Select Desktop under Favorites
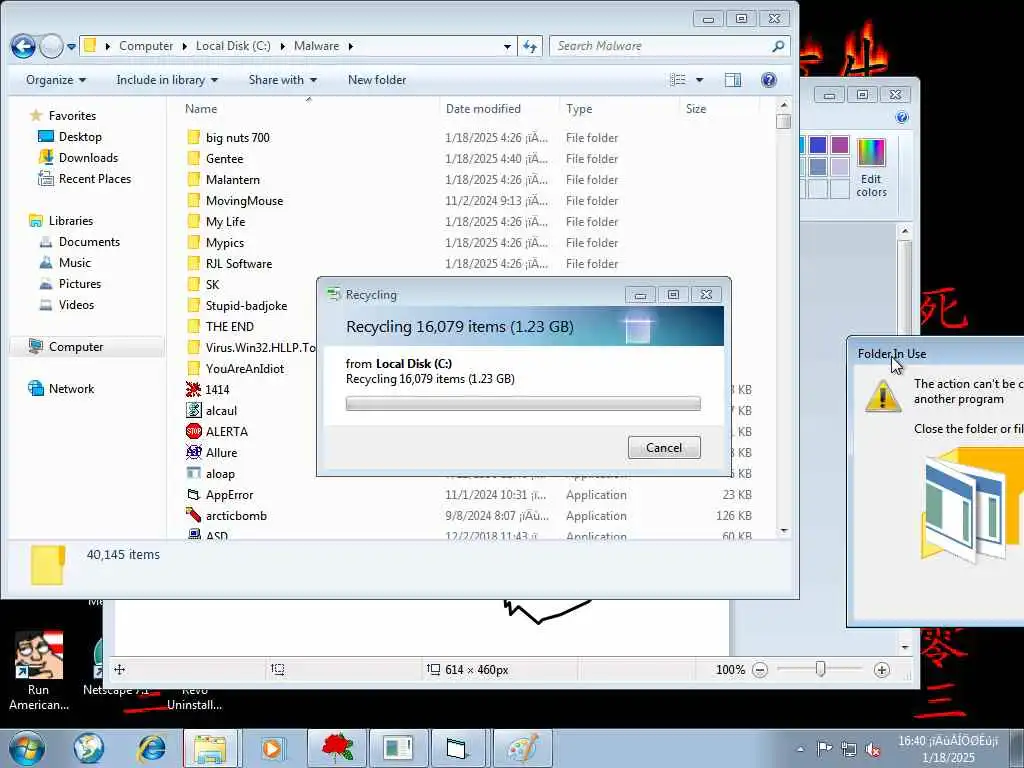This screenshot has width=1024, height=768. click(x=70, y=136)
